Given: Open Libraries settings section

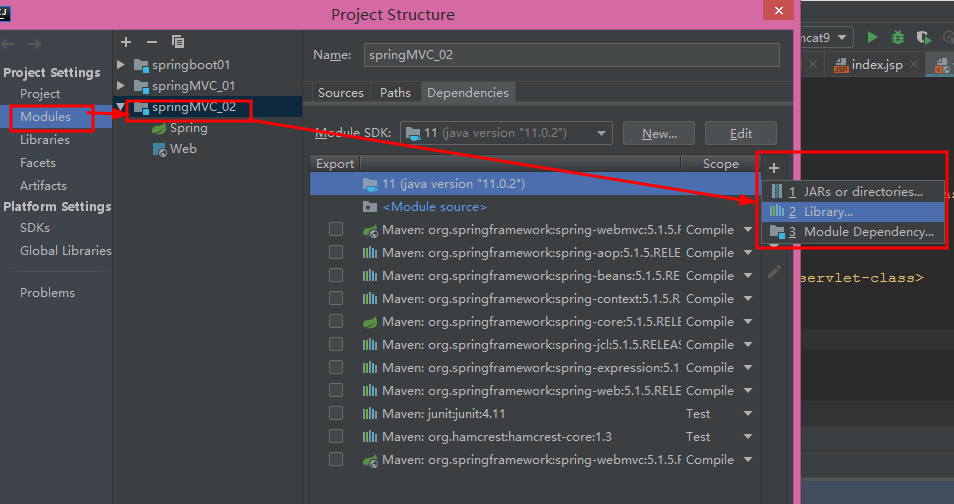Looking at the screenshot, I should click(44, 140).
